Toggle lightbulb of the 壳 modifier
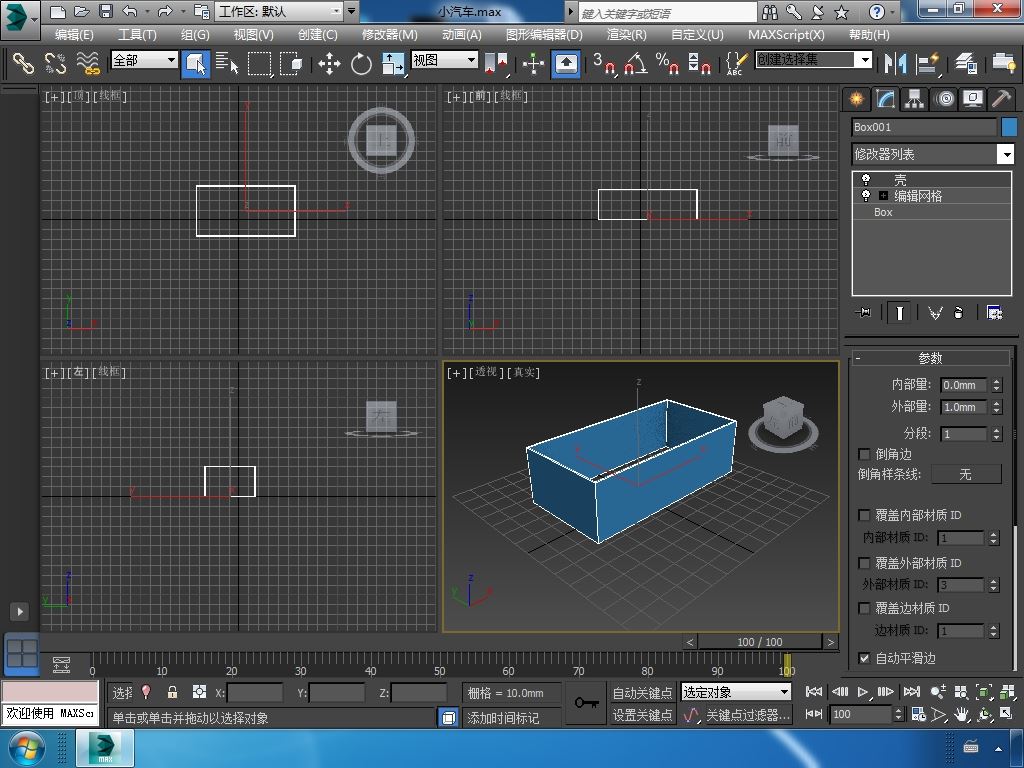 point(866,179)
